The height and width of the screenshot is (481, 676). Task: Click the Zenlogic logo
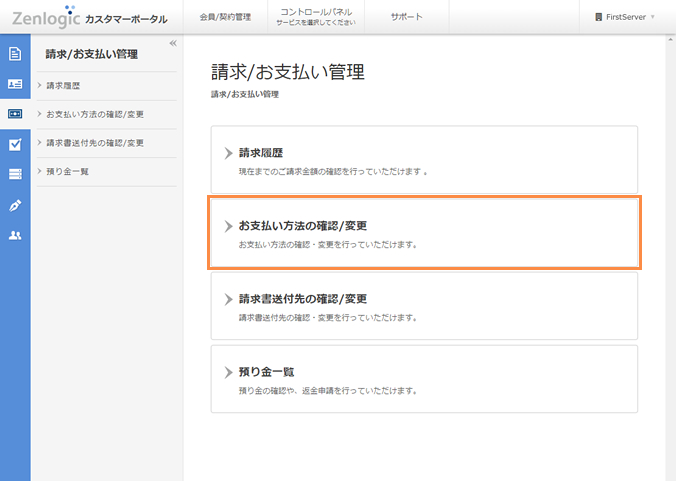[x=45, y=17]
